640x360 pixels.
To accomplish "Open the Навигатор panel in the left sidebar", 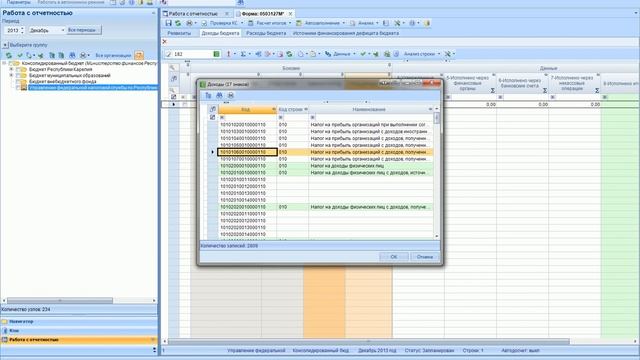I will pos(79,322).
